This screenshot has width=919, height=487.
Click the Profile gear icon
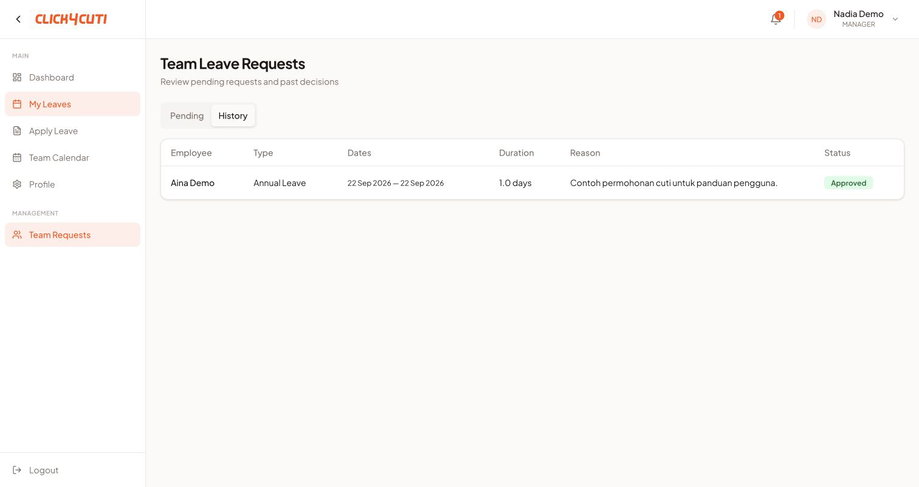coord(17,185)
